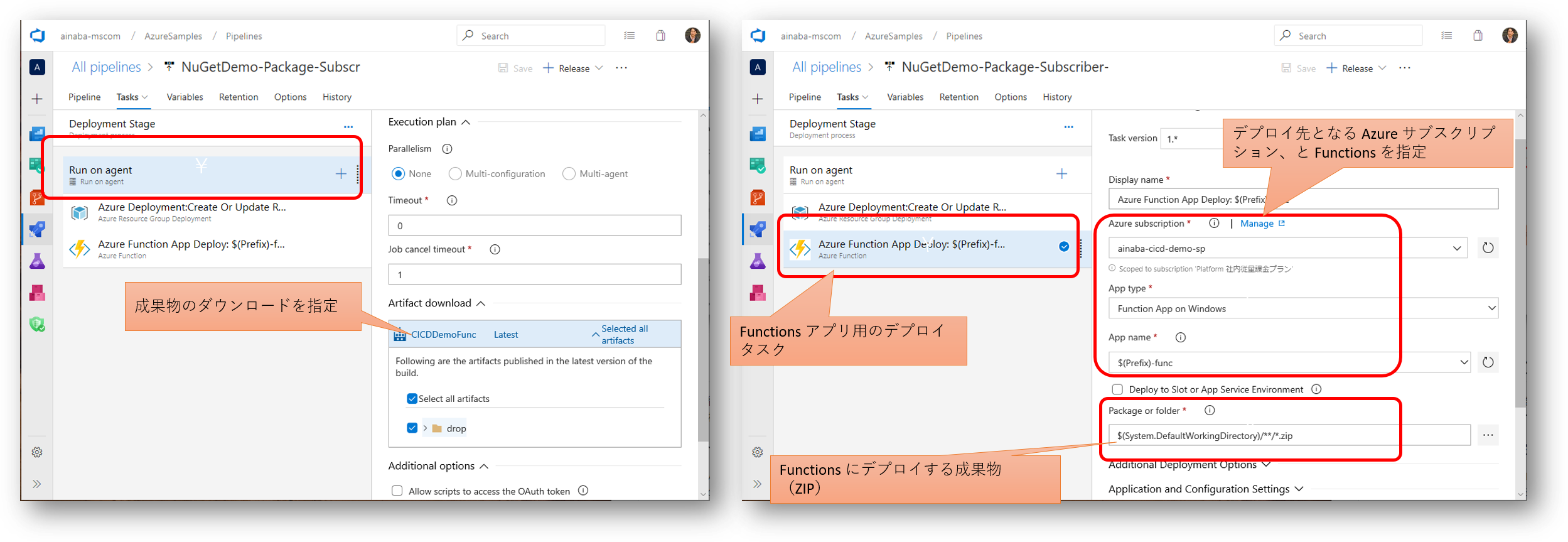
Task: Open Boards icon in left window sidebar
Action: 37,166
